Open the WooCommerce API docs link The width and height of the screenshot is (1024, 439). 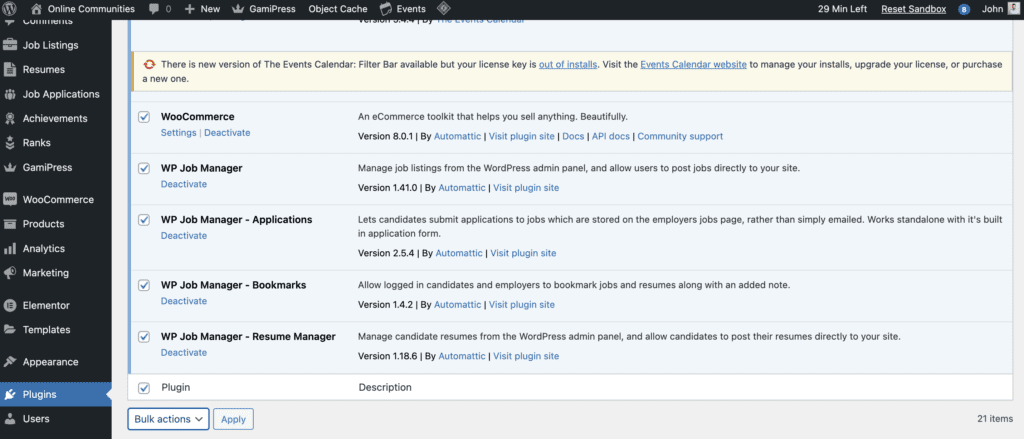pos(609,136)
